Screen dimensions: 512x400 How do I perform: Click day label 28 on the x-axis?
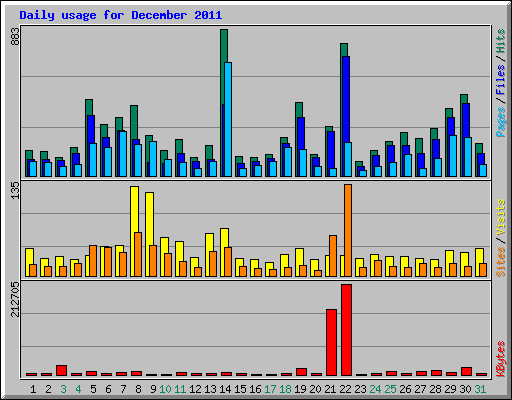435,389
